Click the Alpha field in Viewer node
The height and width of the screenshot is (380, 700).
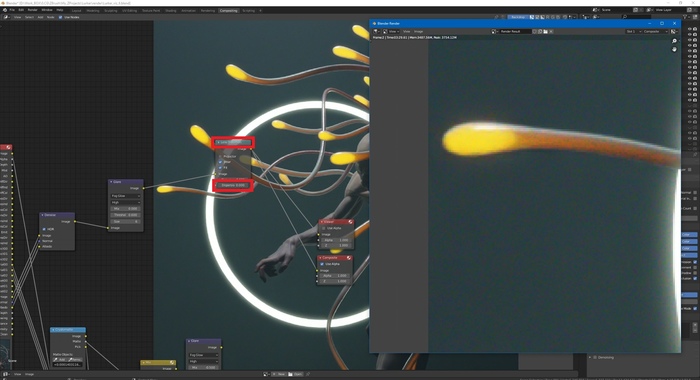[x=335, y=240]
